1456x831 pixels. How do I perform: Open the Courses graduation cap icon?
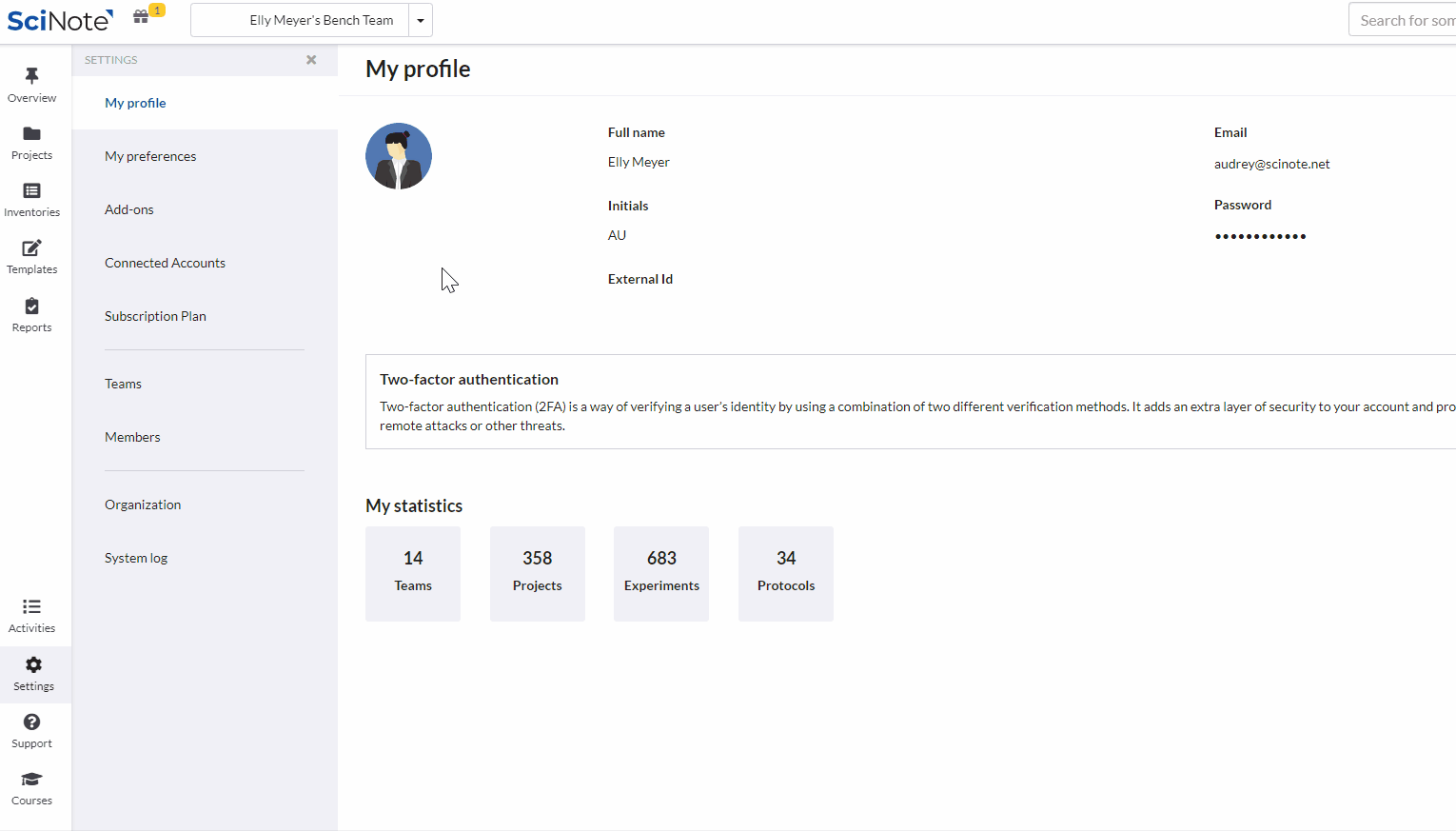(32, 780)
